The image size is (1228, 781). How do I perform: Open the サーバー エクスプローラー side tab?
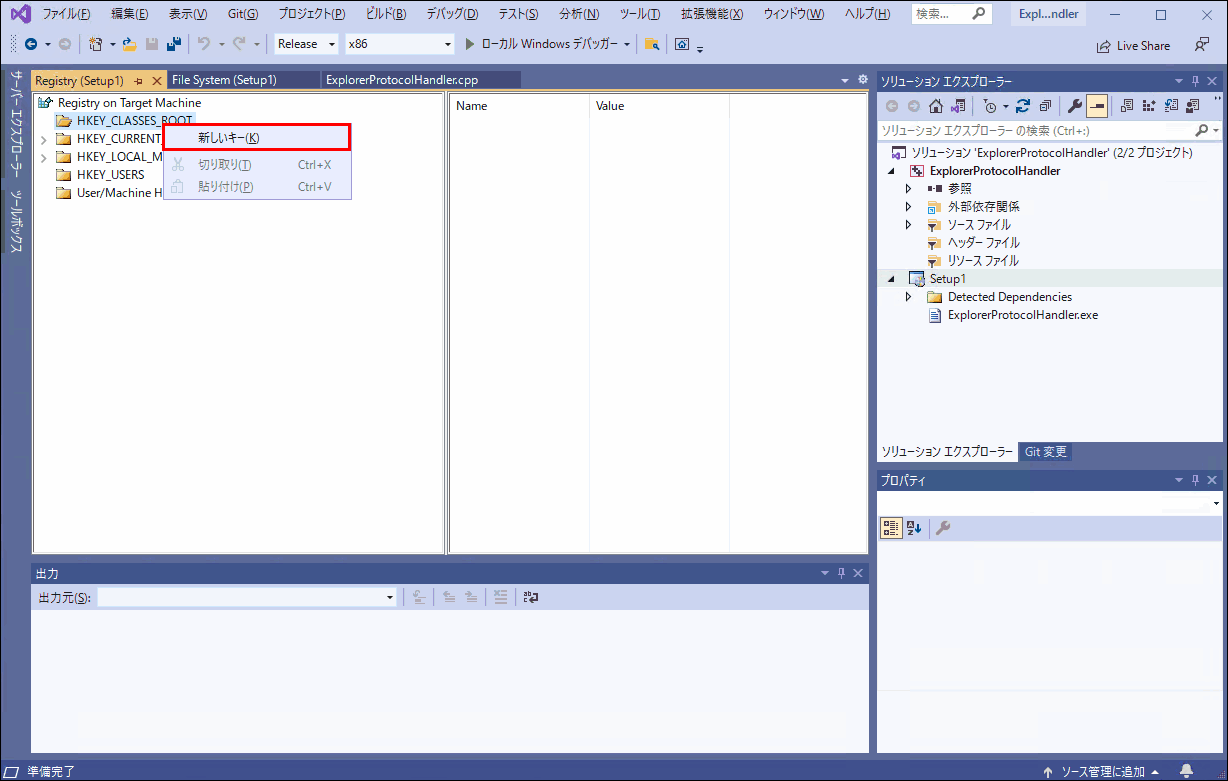click(17, 125)
